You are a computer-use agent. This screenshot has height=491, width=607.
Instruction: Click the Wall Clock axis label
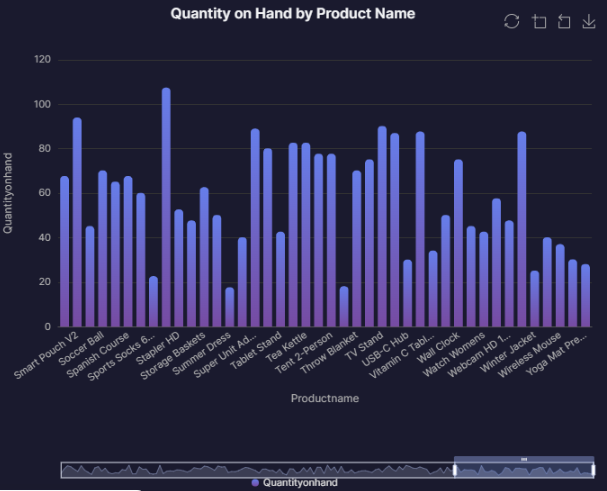point(441,349)
